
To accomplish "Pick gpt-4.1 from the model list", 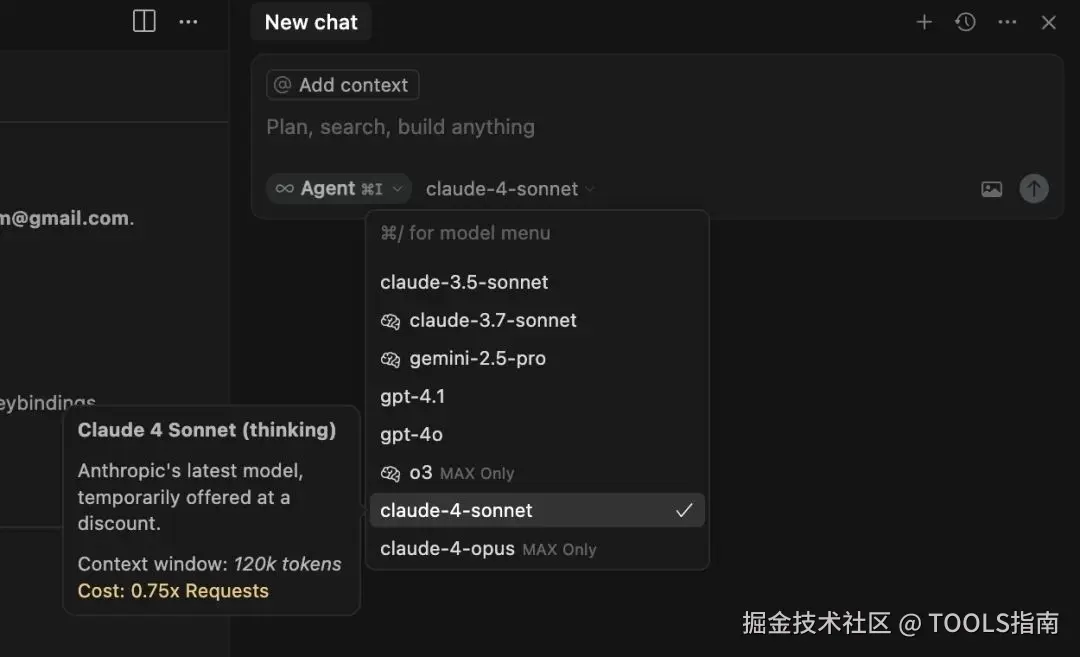I will tap(413, 396).
